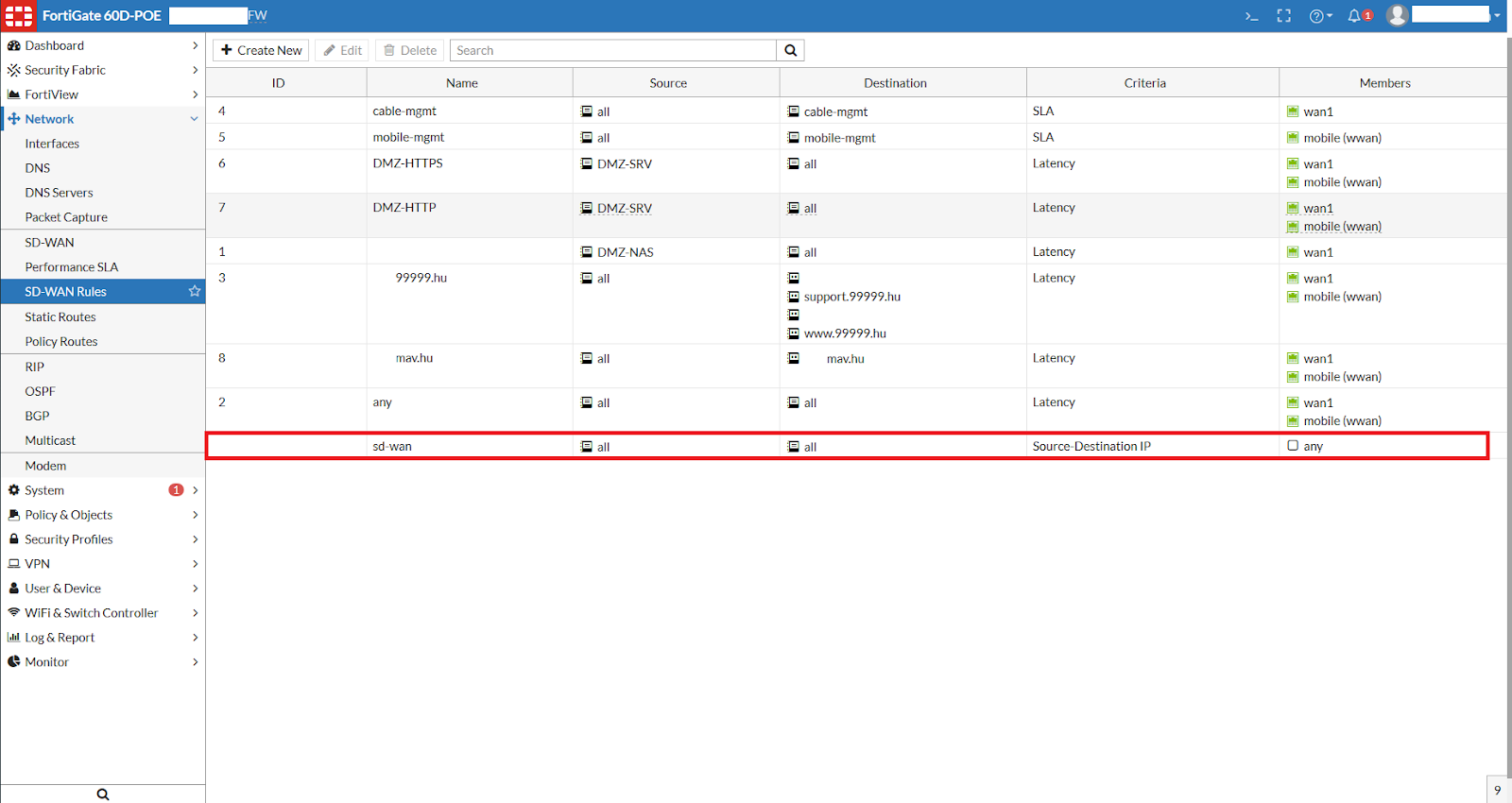Open the help question mark menu

tap(1320, 16)
